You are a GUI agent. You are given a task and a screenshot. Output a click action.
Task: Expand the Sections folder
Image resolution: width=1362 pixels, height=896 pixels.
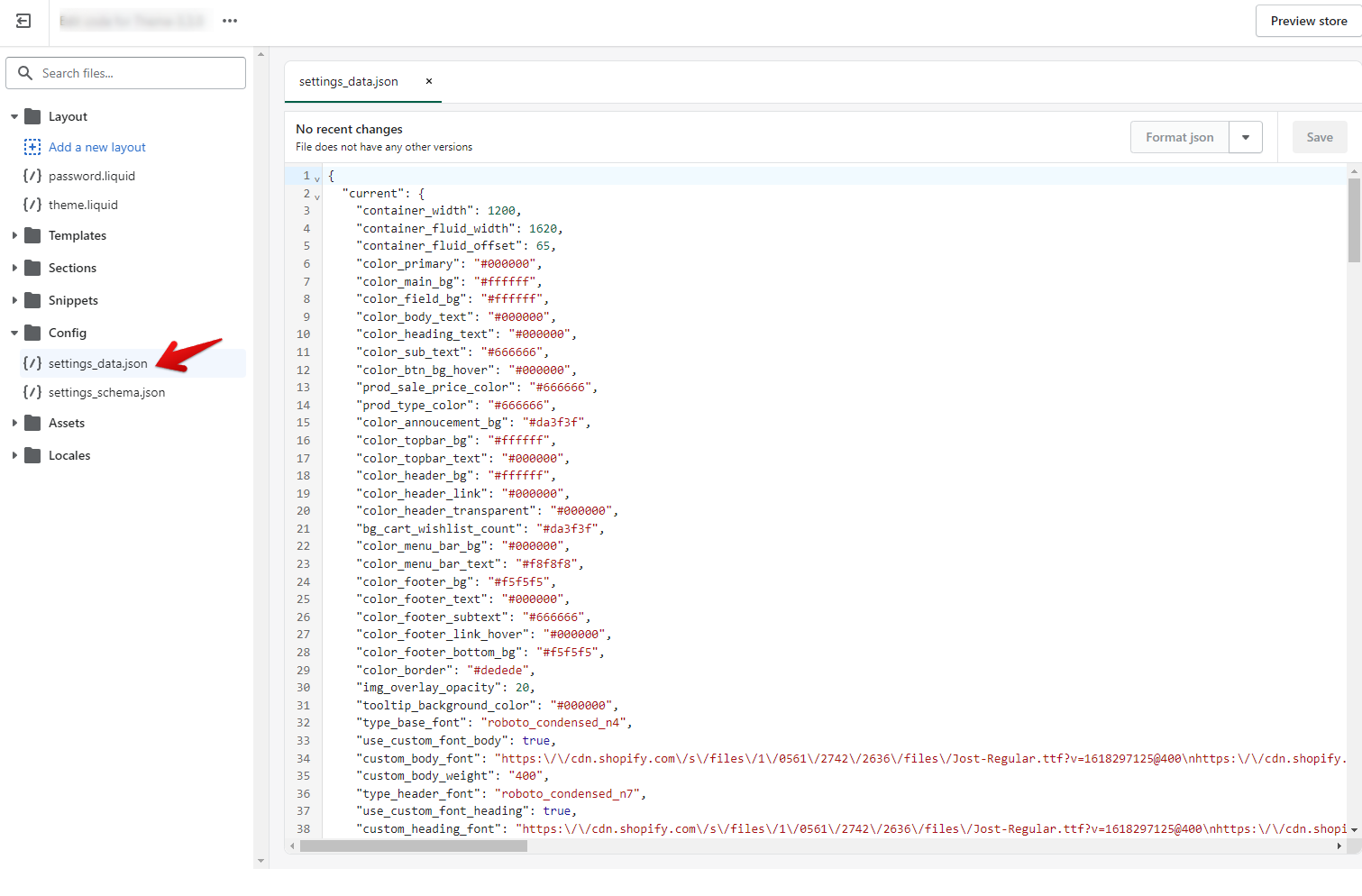point(14,268)
